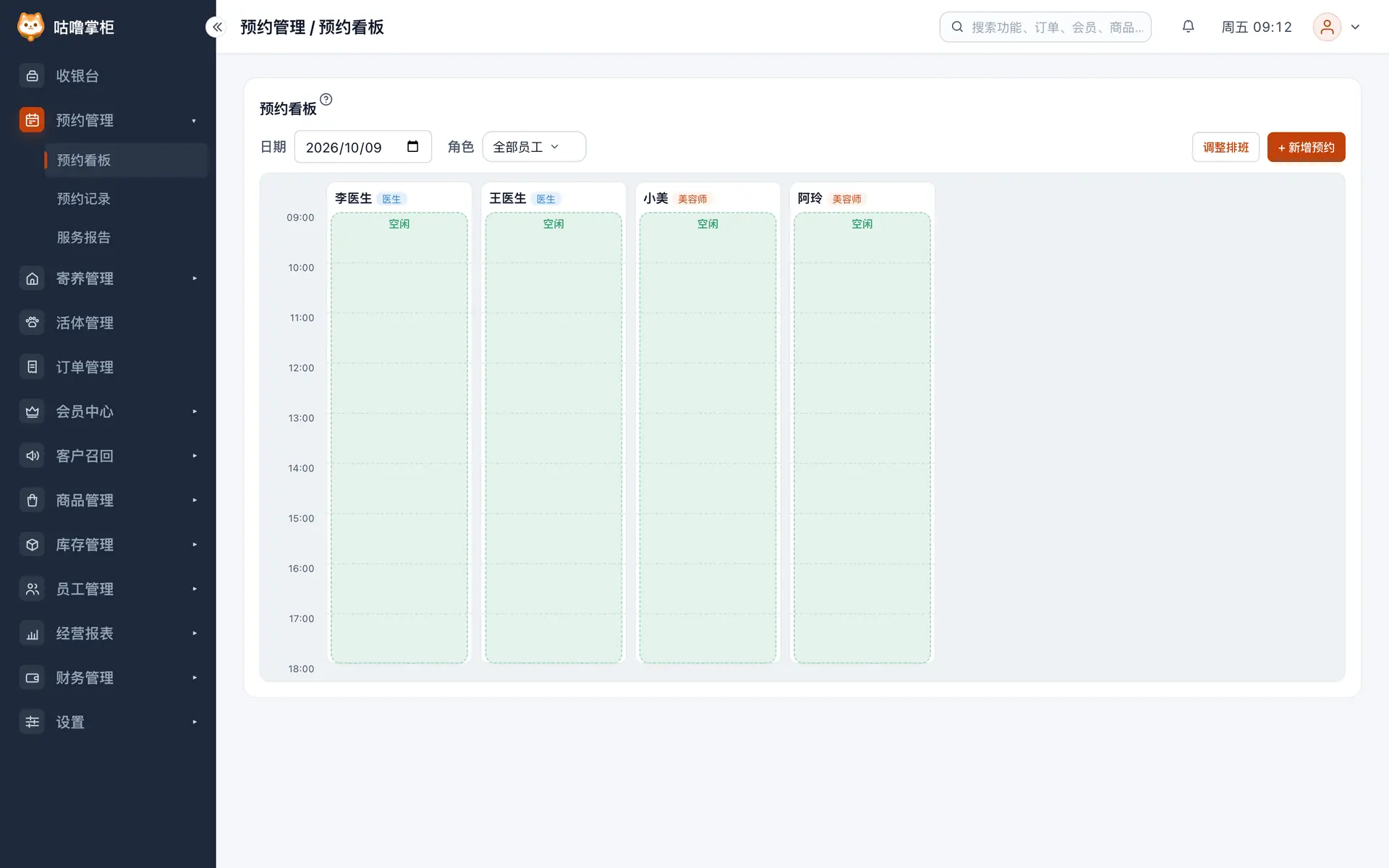Viewport: 1389px width, 868px height.
Task: Click 李医生's 空闲 slot
Action: [x=399, y=438]
